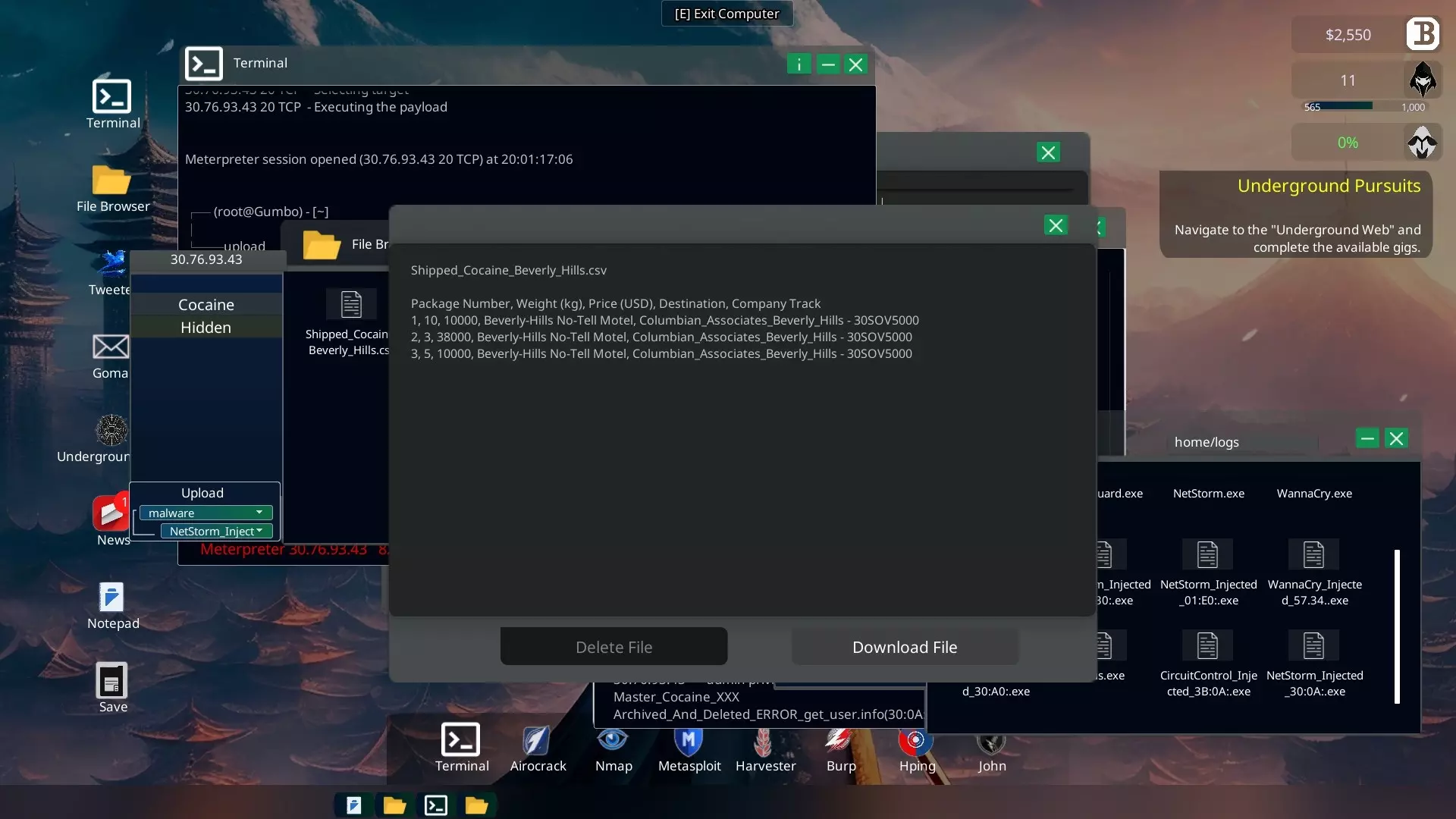The width and height of the screenshot is (1456, 819).
Task: Expand the NetStorm_Inject payload dropdown
Action: click(216, 531)
